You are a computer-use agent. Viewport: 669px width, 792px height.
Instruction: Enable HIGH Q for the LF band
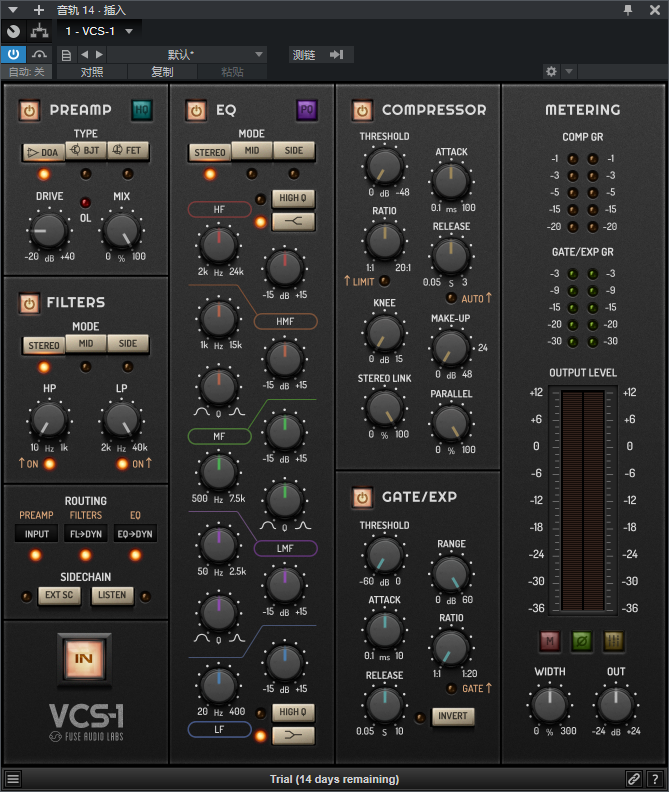click(293, 712)
